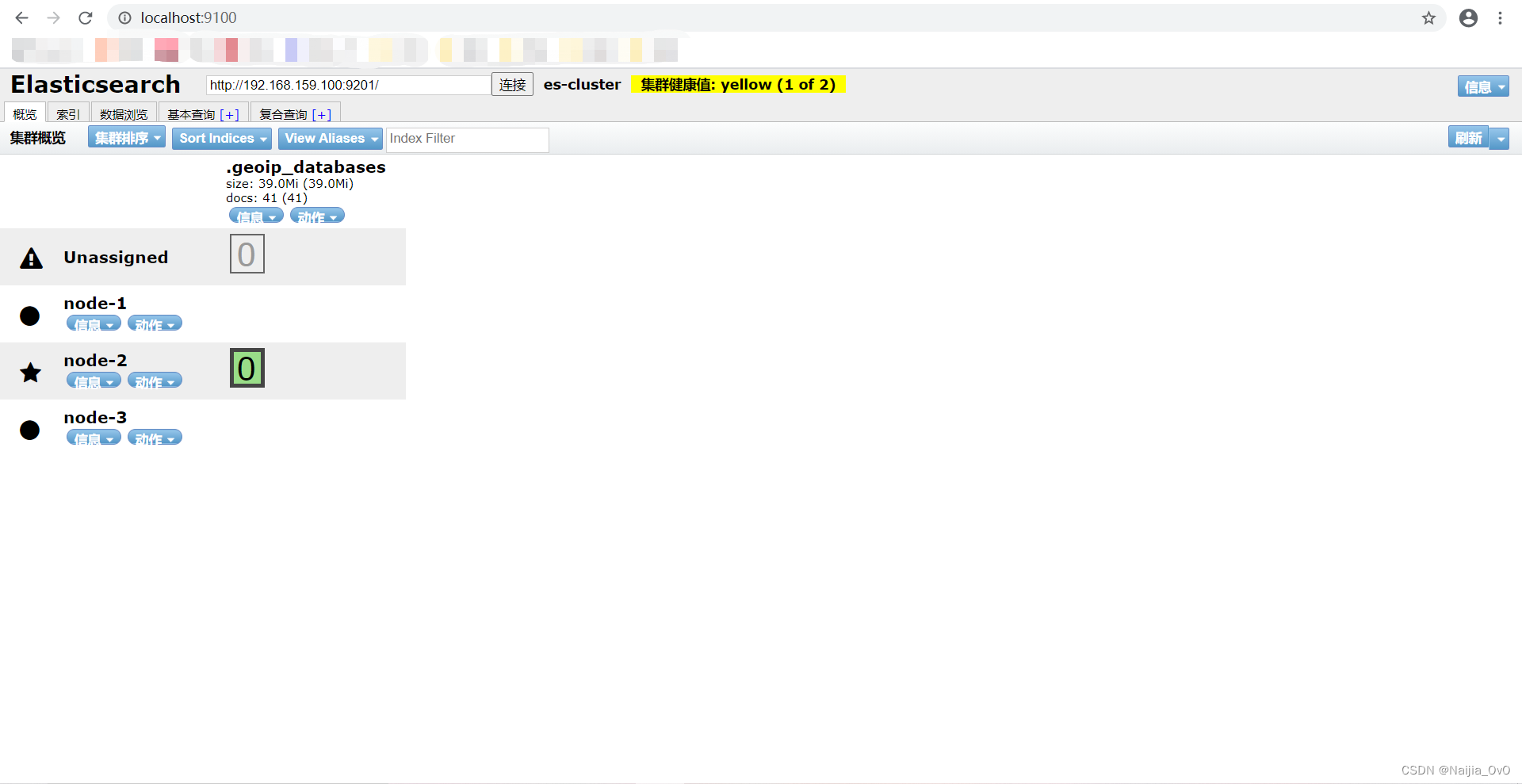
Task: Select the unassigned replica shard 0
Action: pyautogui.click(x=247, y=254)
